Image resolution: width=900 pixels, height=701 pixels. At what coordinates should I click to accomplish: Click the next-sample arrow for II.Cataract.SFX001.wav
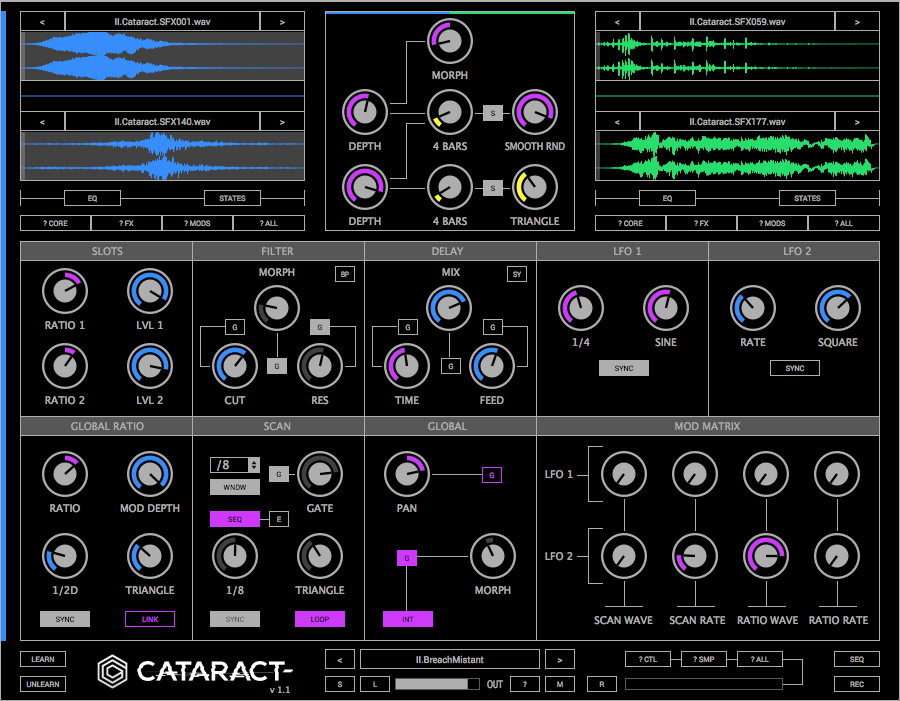coord(282,20)
